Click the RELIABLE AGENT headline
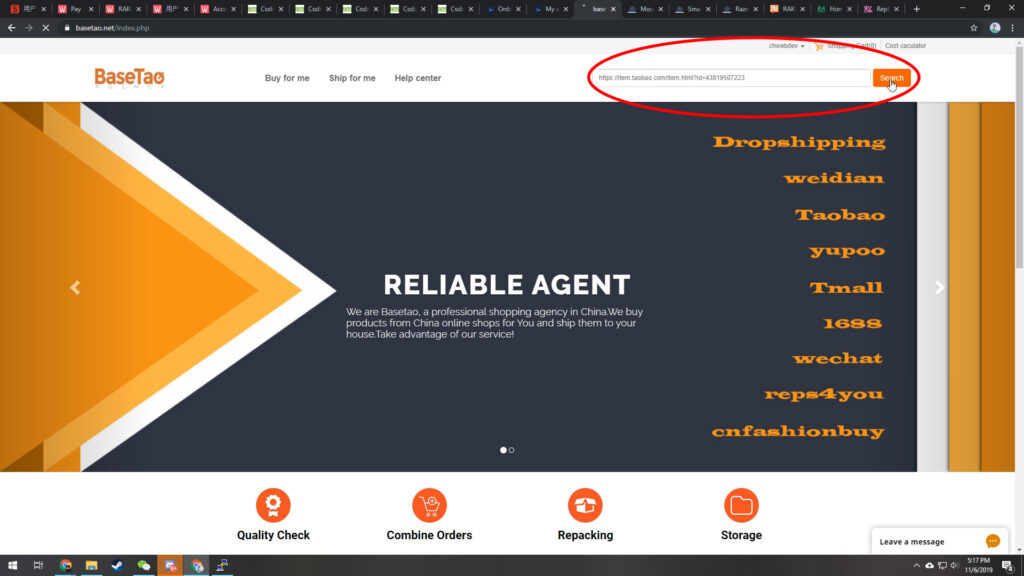Viewport: 1024px width, 576px height. tap(507, 285)
